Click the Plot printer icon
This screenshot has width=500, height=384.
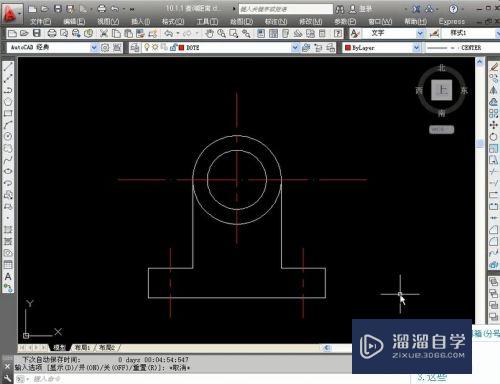coord(52,33)
